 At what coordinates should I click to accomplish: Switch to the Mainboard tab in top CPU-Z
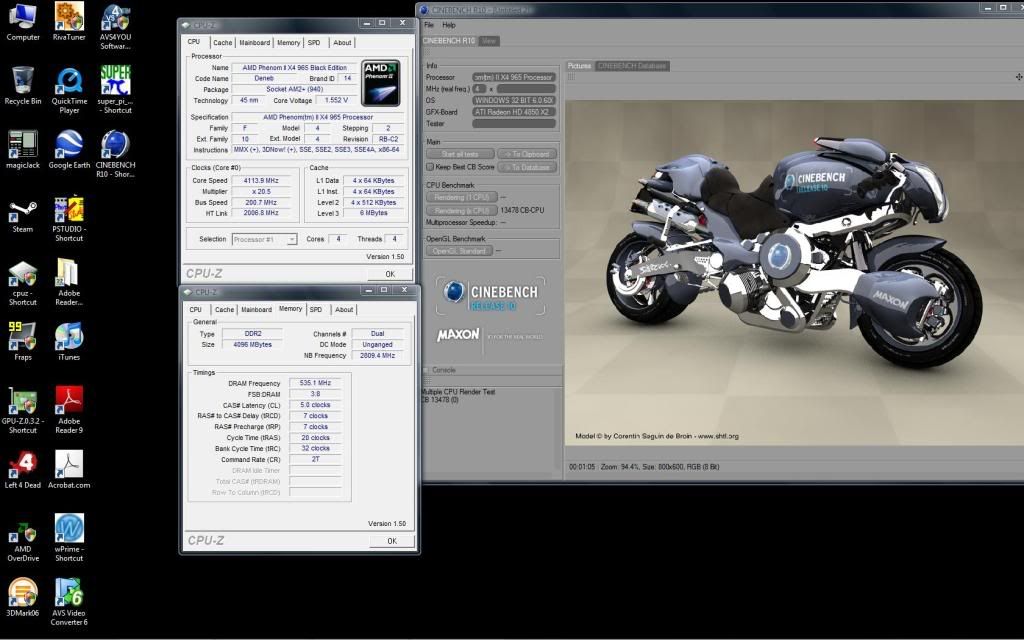[254, 43]
